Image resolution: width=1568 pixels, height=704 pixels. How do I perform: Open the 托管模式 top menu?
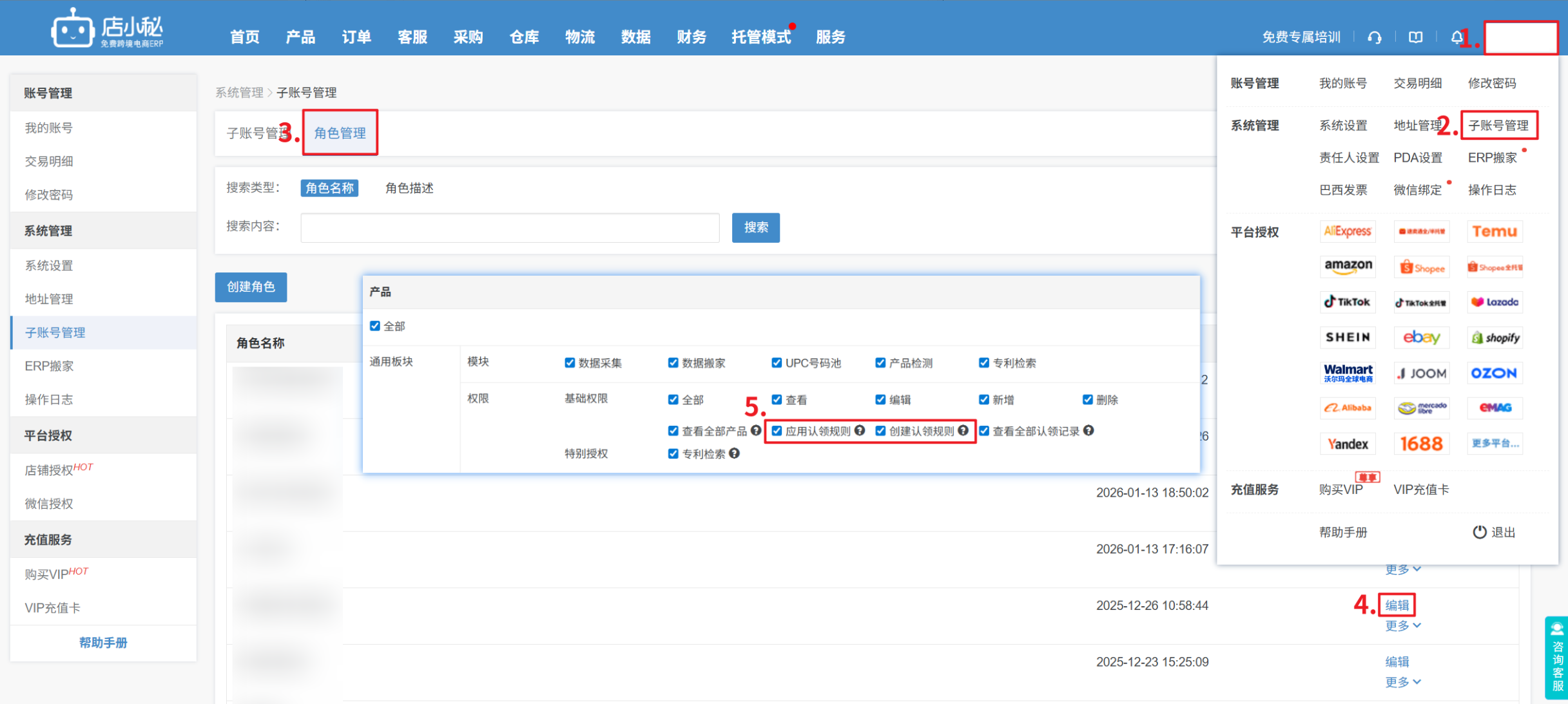click(x=760, y=37)
